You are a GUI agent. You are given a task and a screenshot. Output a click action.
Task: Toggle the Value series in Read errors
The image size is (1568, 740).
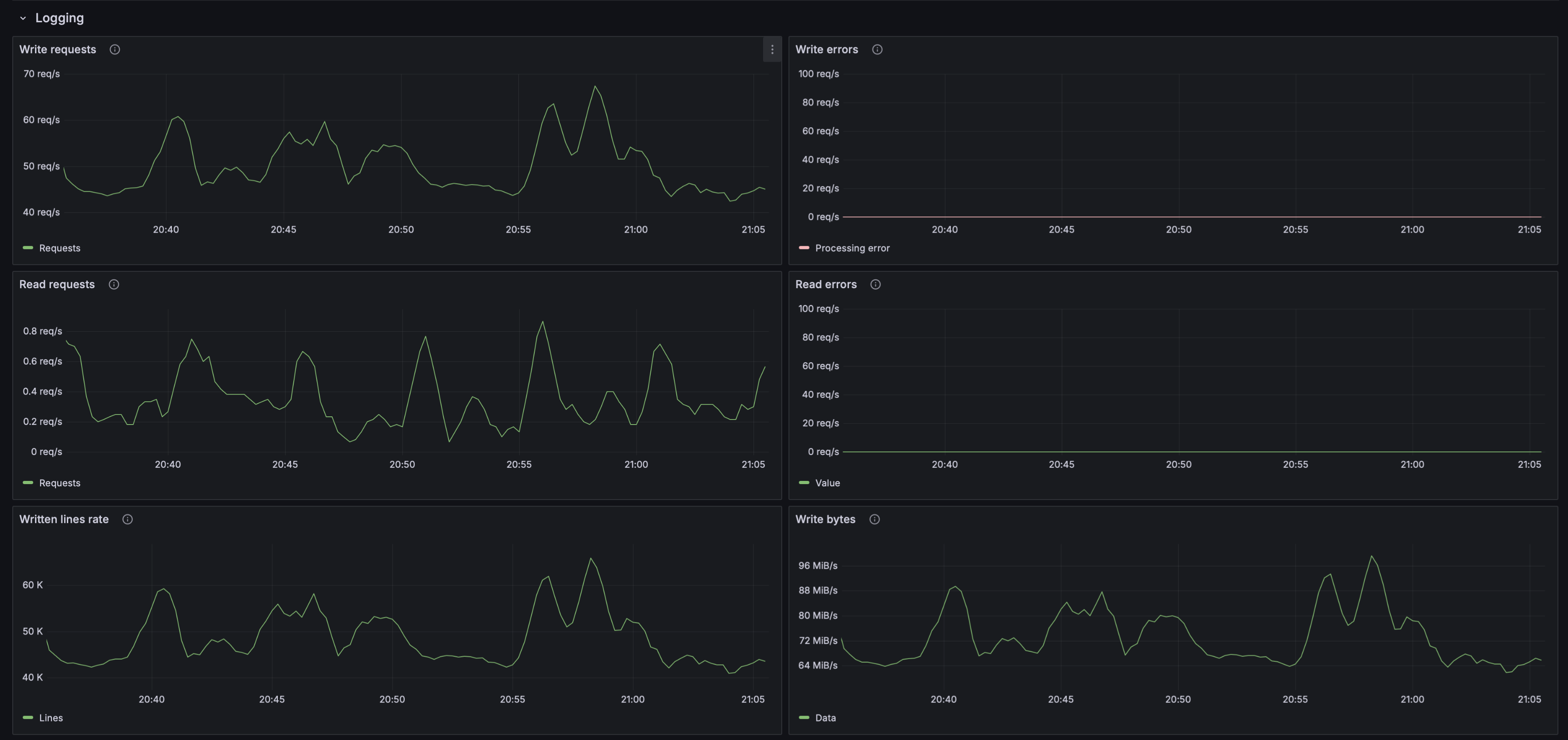(827, 483)
